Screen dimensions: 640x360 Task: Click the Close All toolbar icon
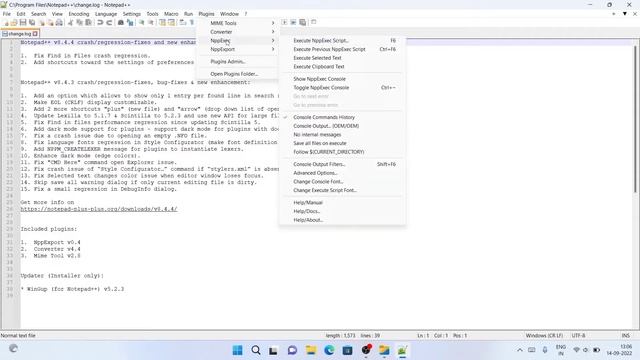click(50, 22)
